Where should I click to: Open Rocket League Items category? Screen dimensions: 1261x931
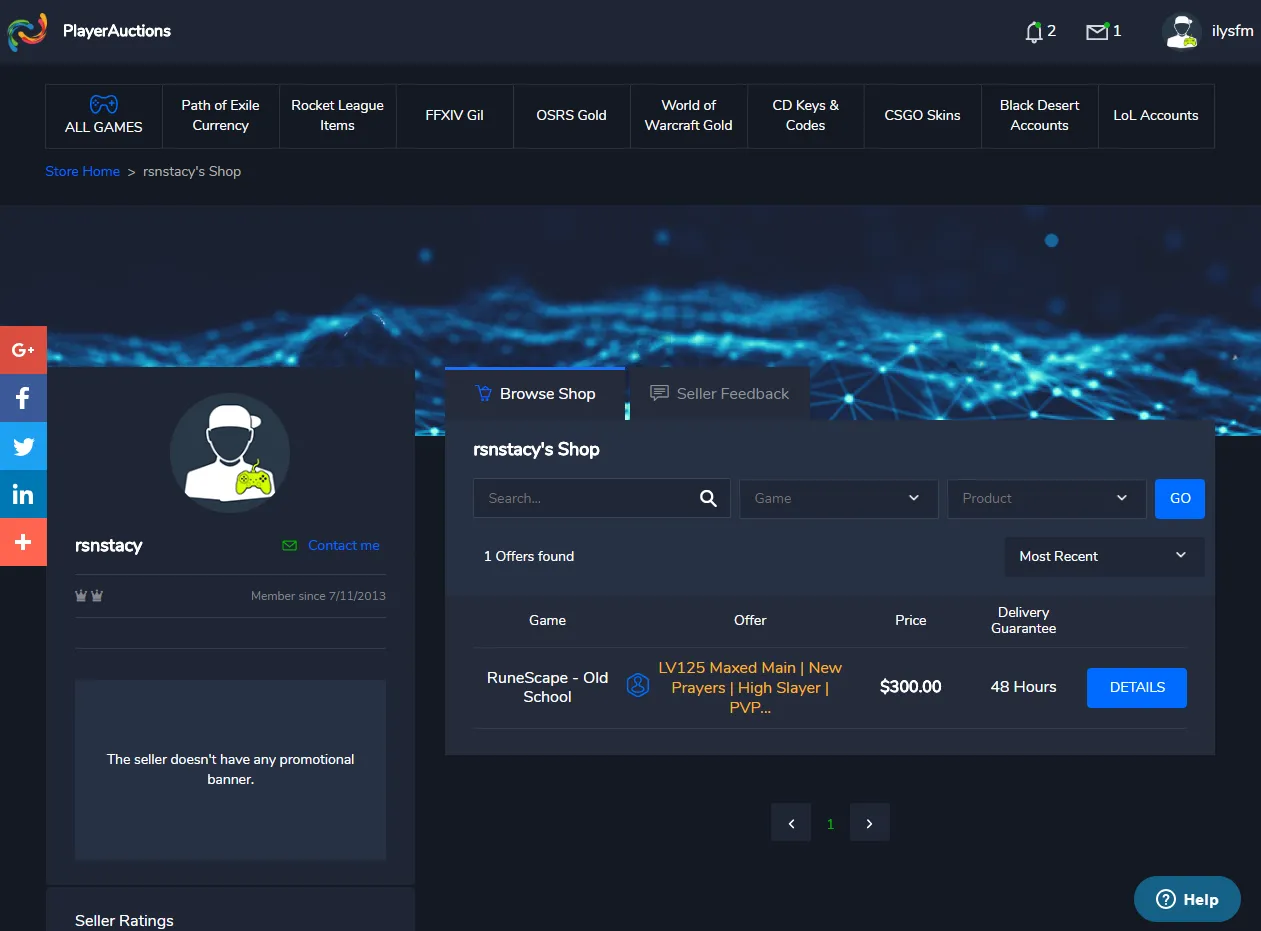click(337, 116)
